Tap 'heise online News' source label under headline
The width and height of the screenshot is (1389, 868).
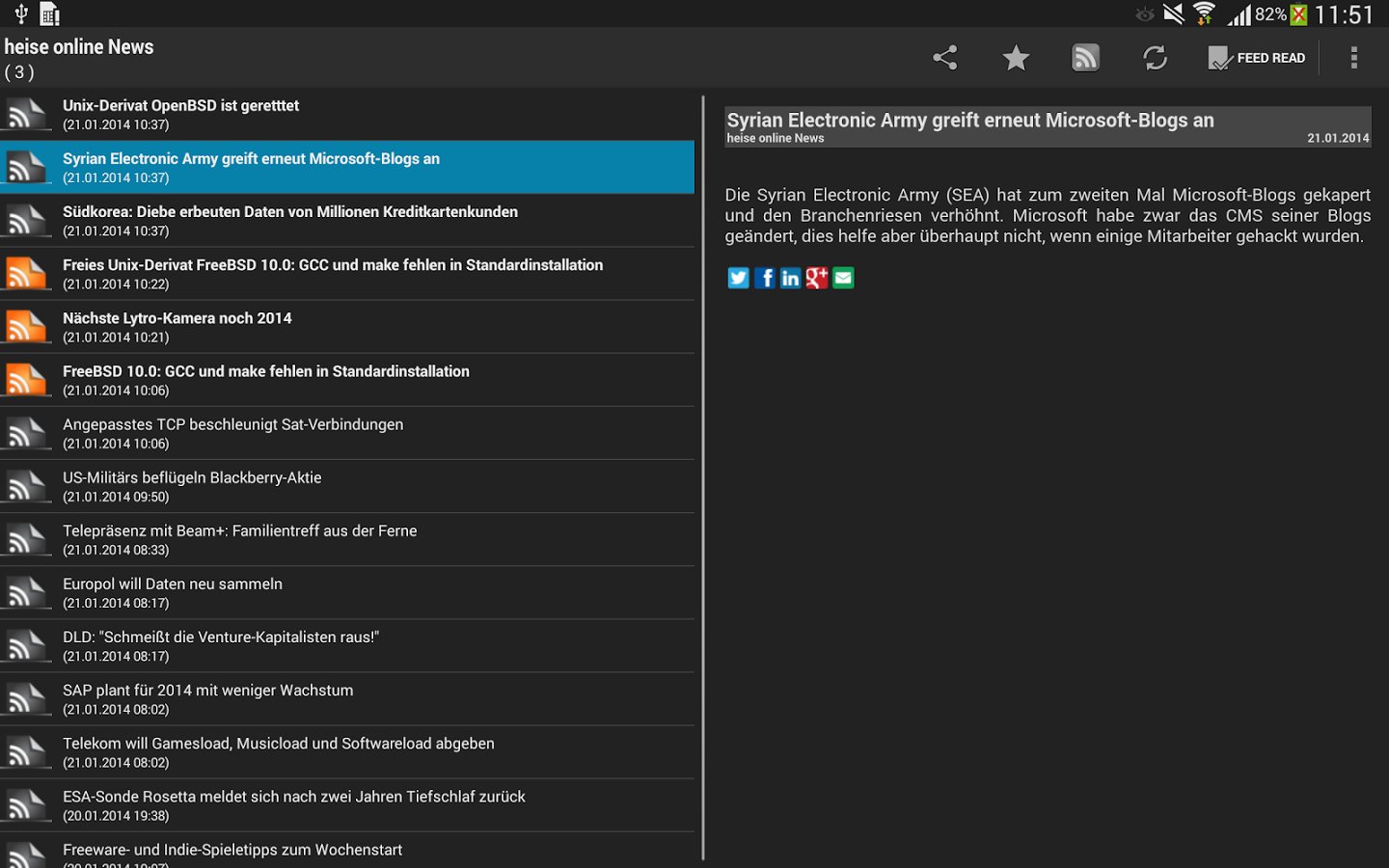[776, 138]
